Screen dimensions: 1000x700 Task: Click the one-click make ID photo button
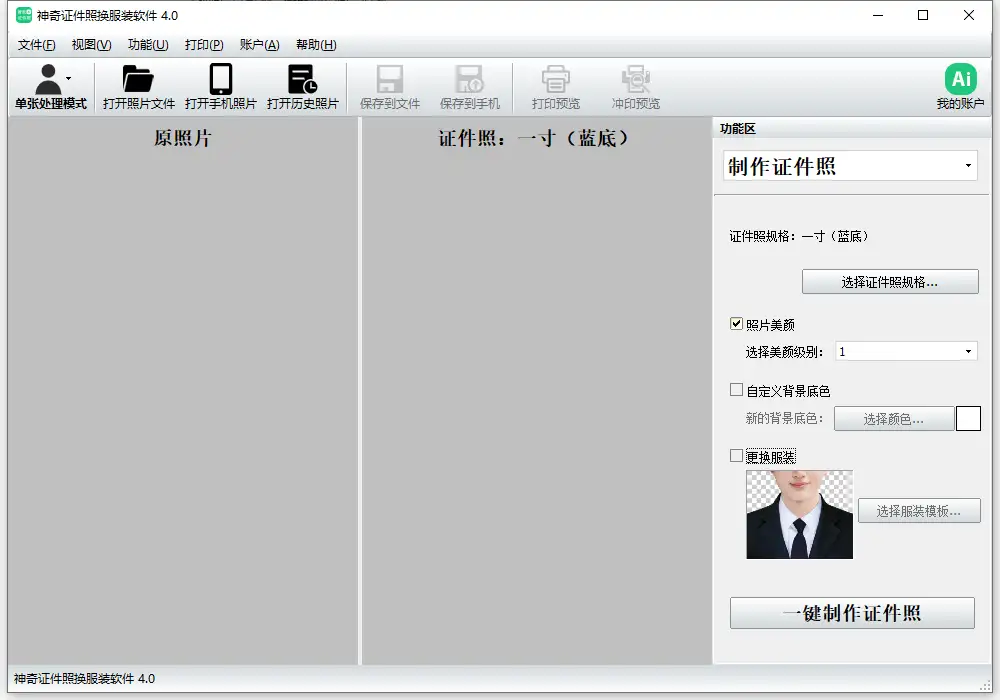pos(852,613)
